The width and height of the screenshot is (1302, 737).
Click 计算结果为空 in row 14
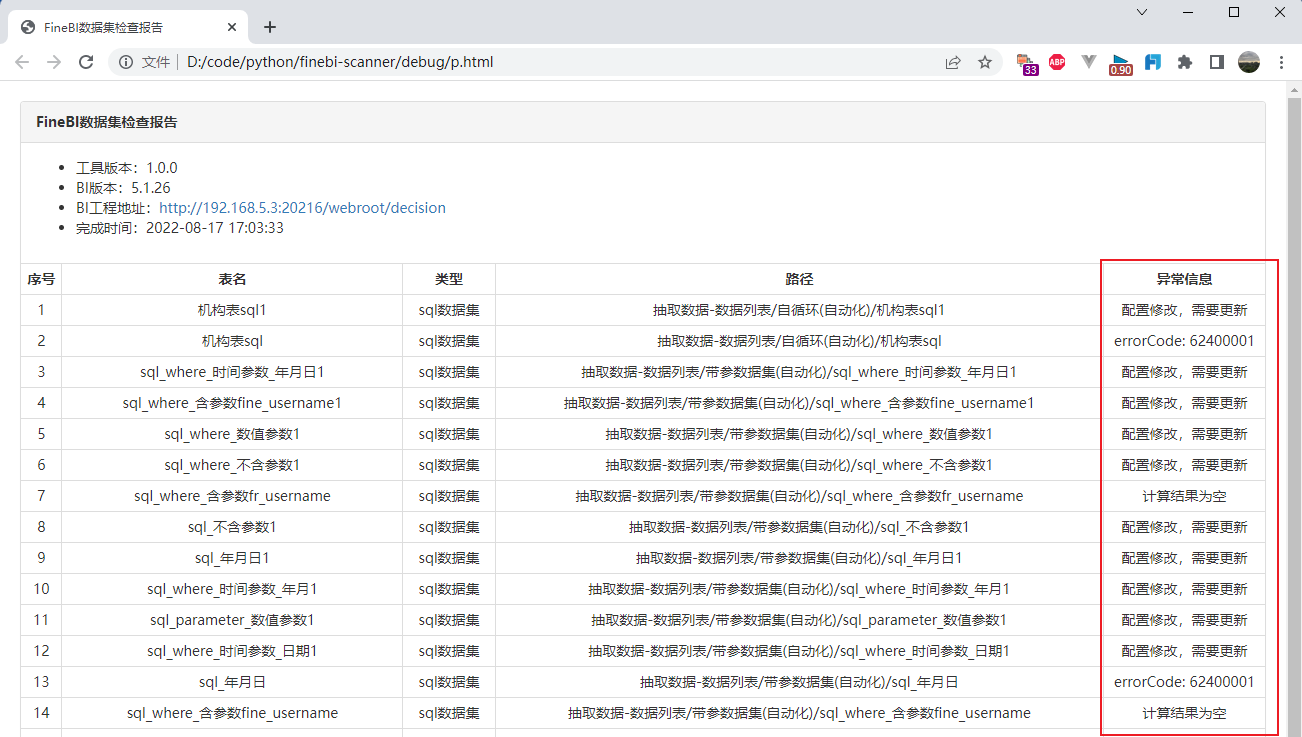pos(1184,713)
